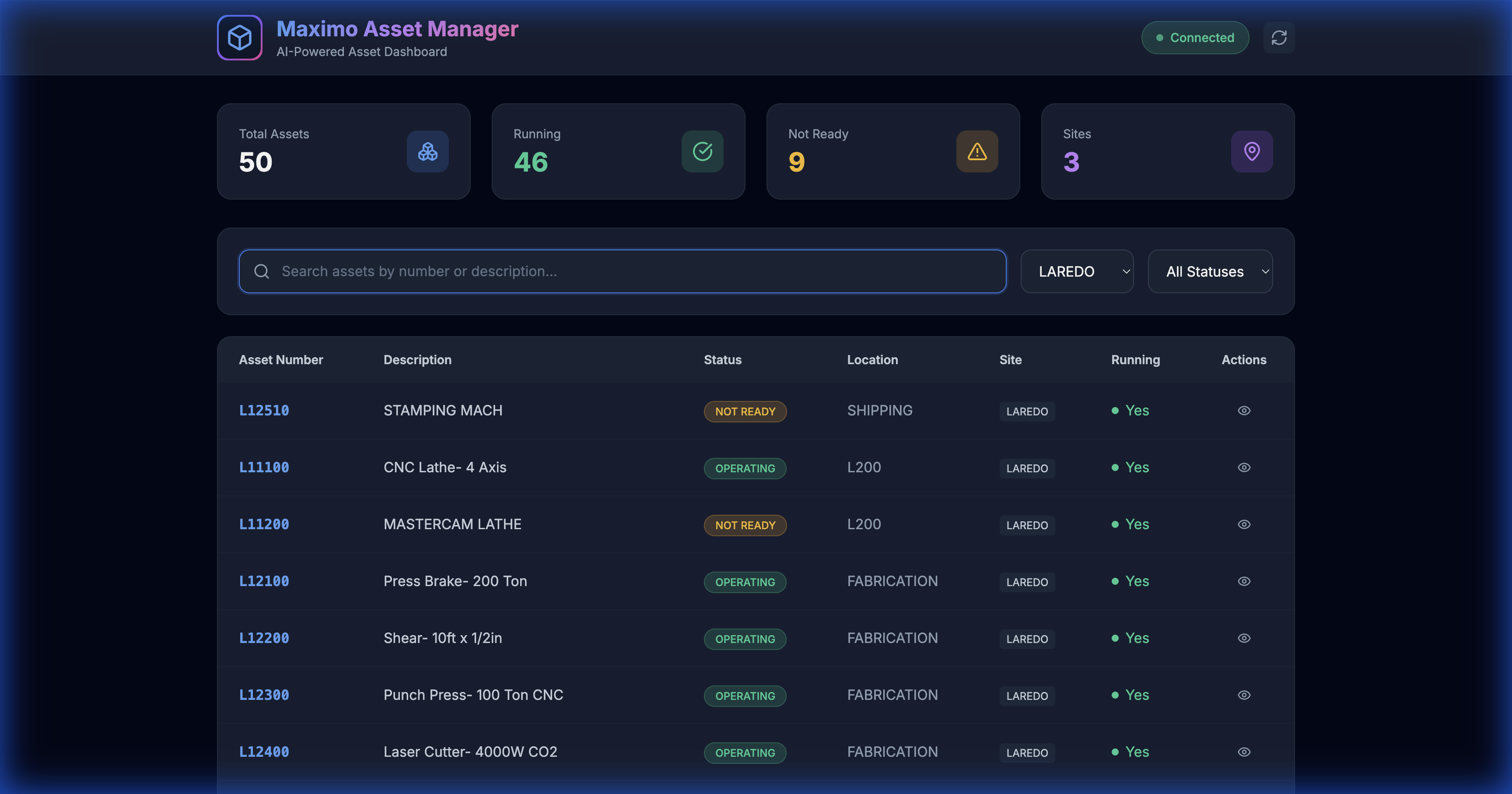Click the Asset Number column header
Image resolution: width=1512 pixels, height=794 pixels.
tap(280, 360)
